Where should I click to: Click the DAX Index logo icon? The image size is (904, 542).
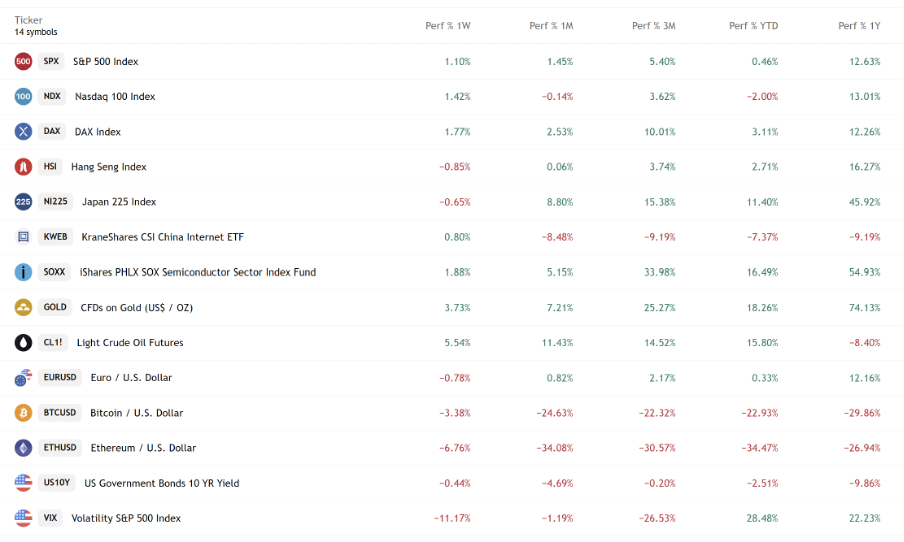point(23,132)
